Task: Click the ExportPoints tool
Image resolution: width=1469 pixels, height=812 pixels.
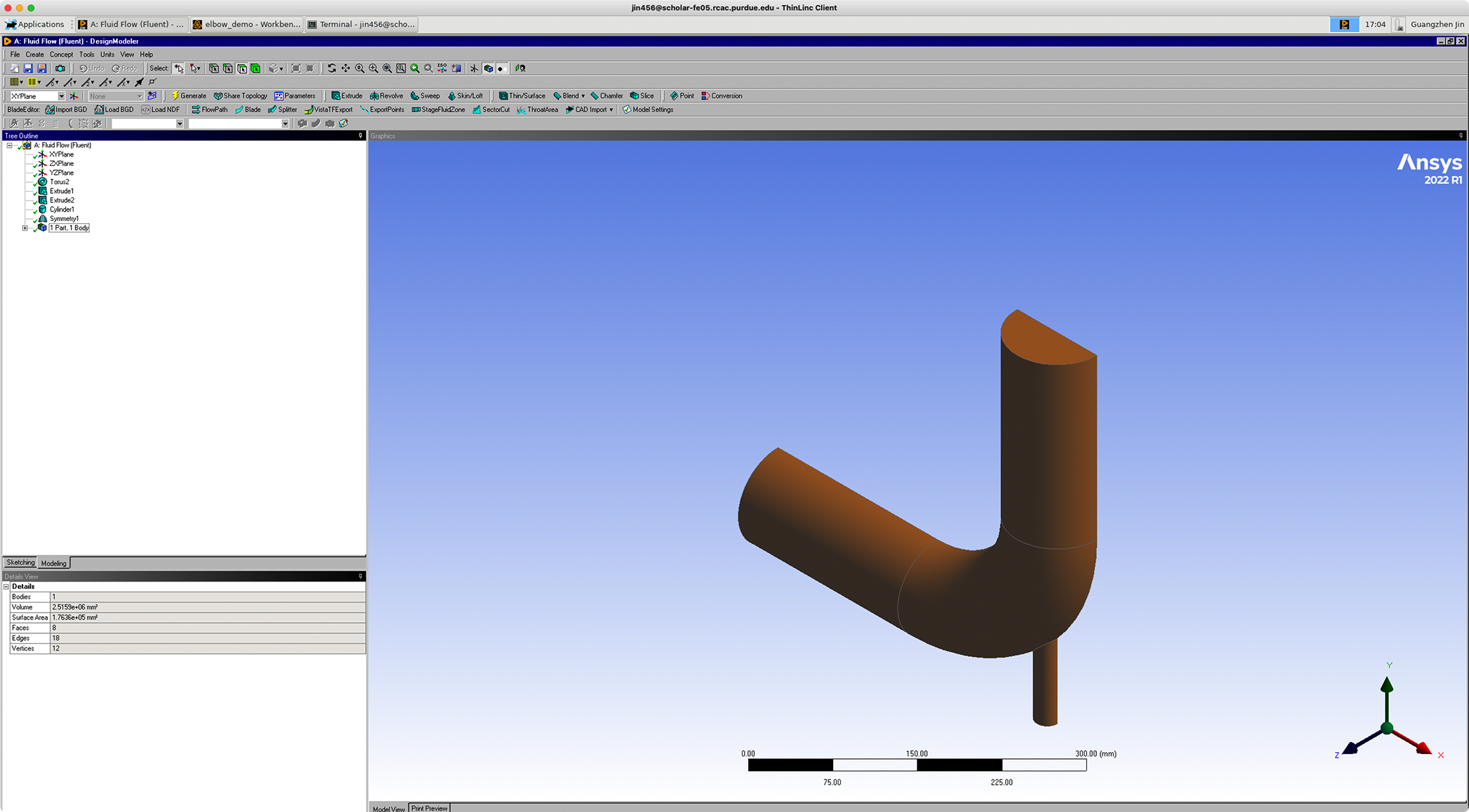Action: (x=382, y=109)
